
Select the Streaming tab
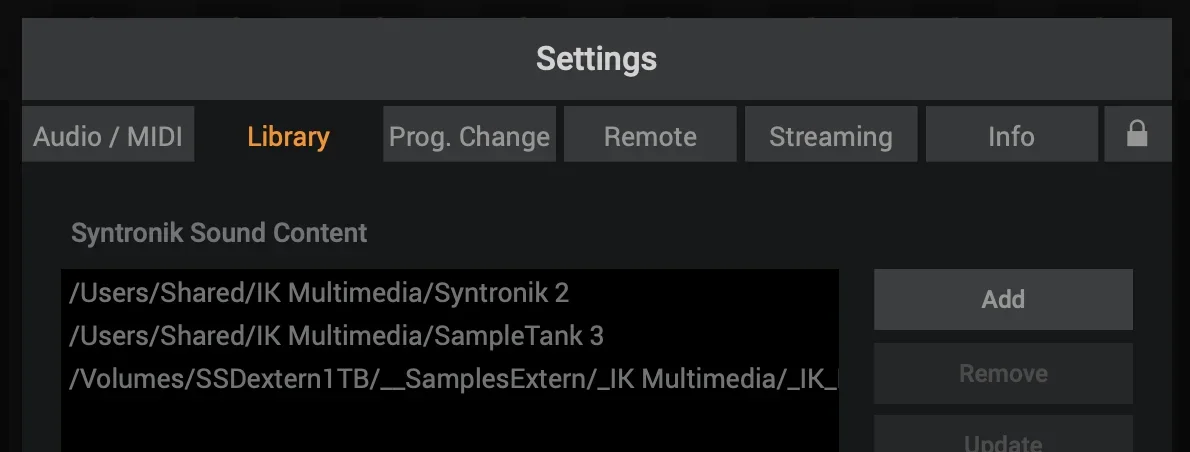coord(830,136)
